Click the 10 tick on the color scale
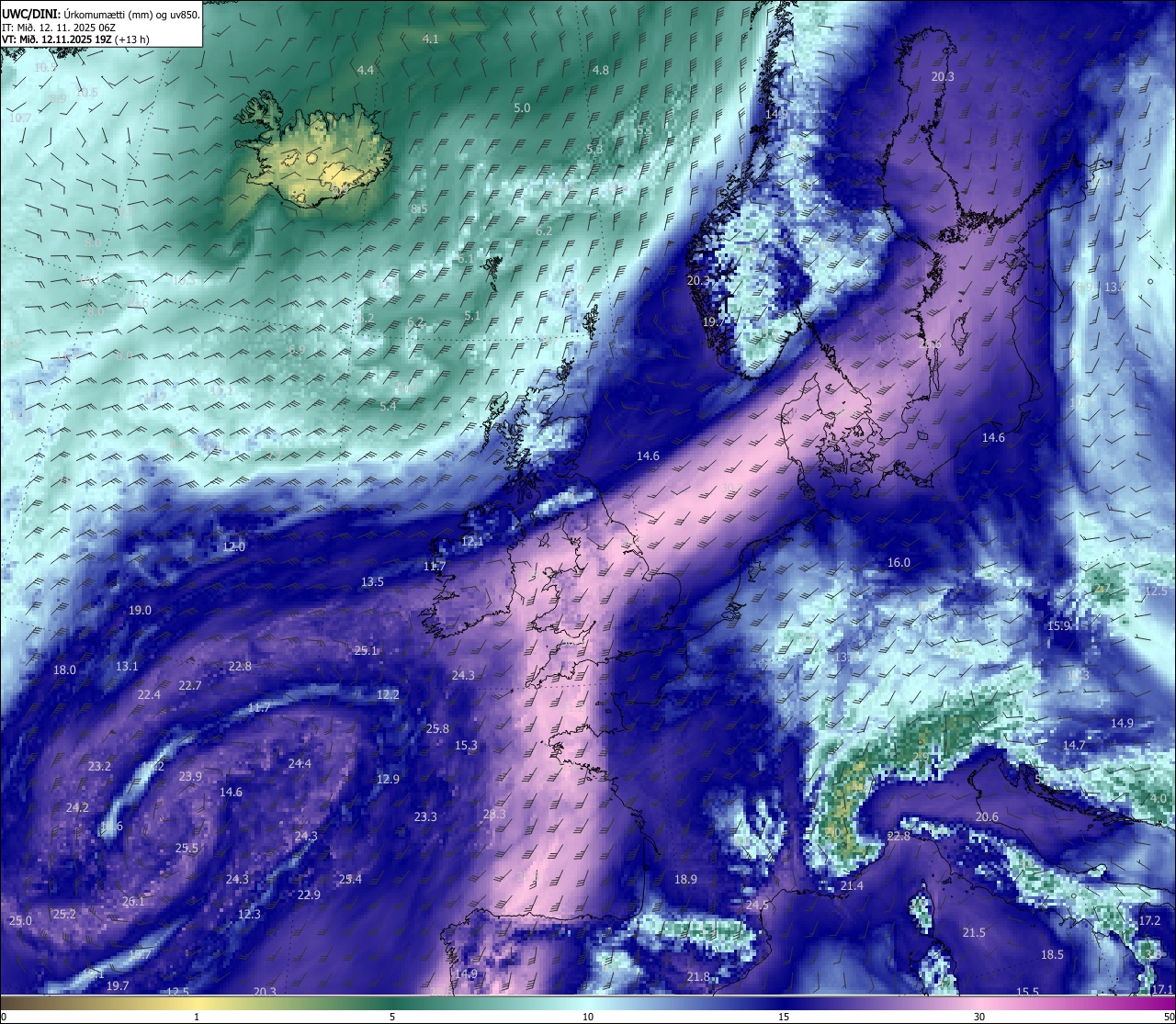This screenshot has height=1024, width=1176. click(588, 1017)
